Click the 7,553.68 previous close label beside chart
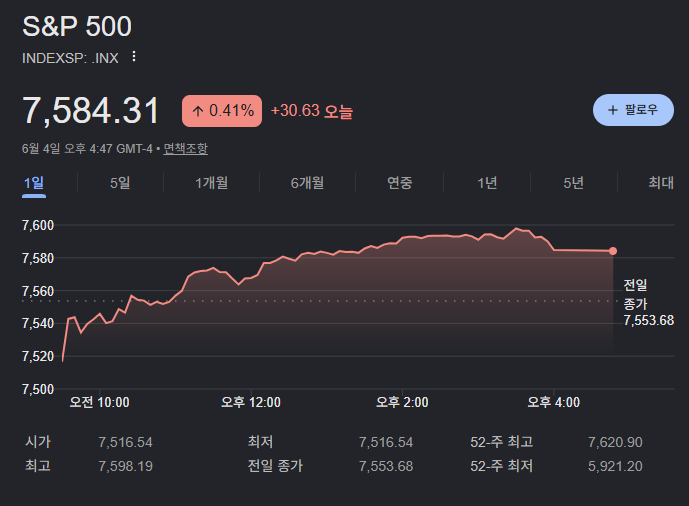This screenshot has width=689, height=506. pos(649,320)
